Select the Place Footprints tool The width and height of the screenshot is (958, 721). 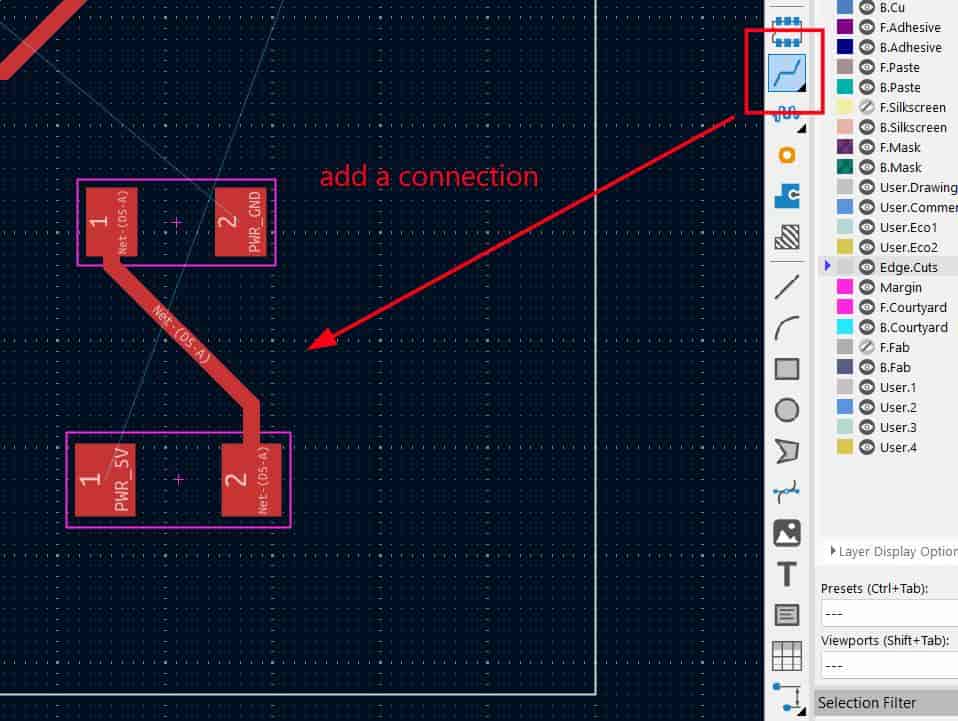(786, 32)
